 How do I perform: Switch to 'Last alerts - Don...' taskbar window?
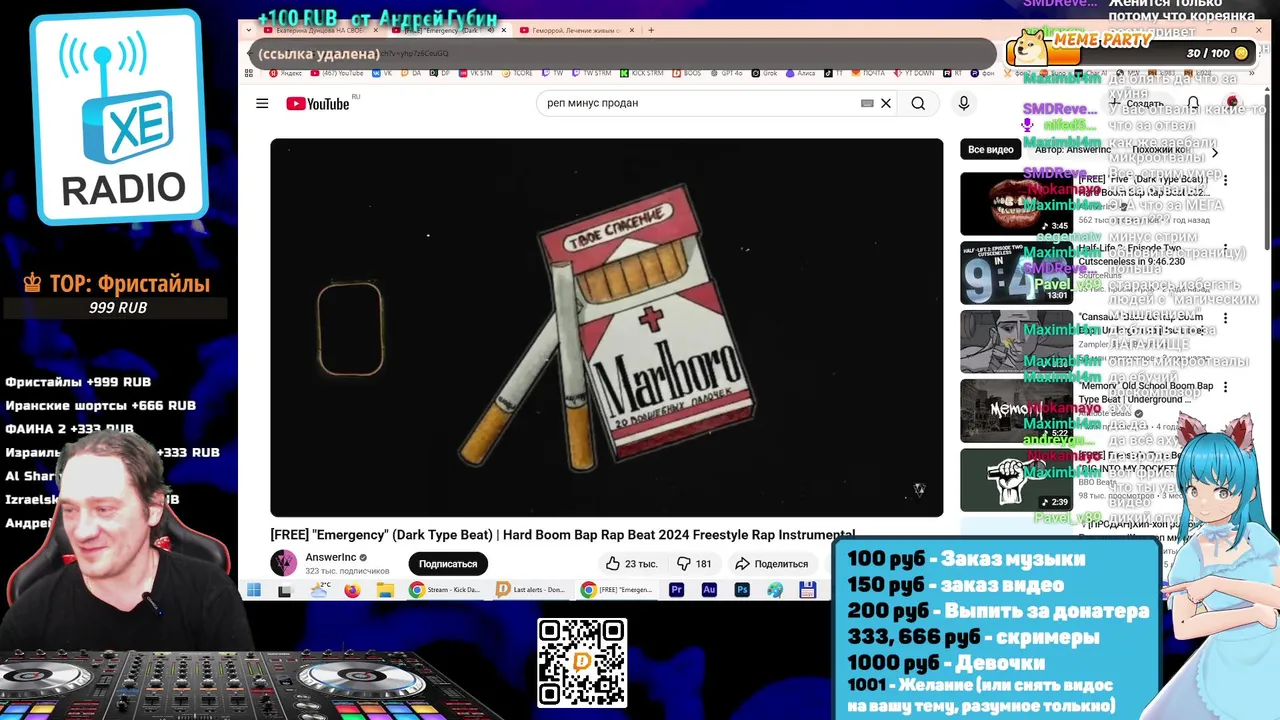(532, 590)
